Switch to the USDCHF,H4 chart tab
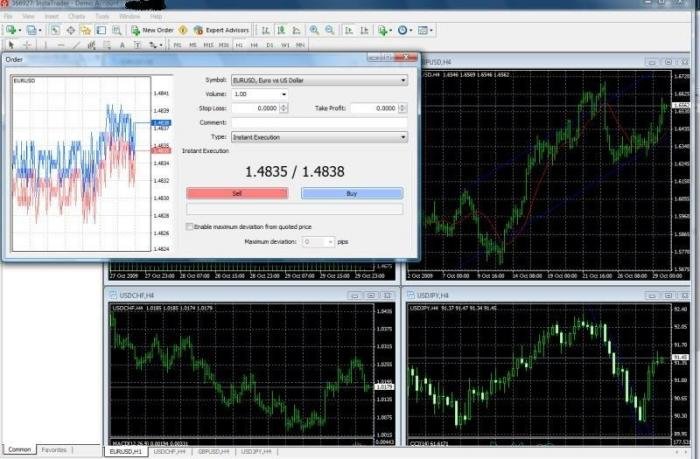This screenshot has height=459, width=700. 170,451
